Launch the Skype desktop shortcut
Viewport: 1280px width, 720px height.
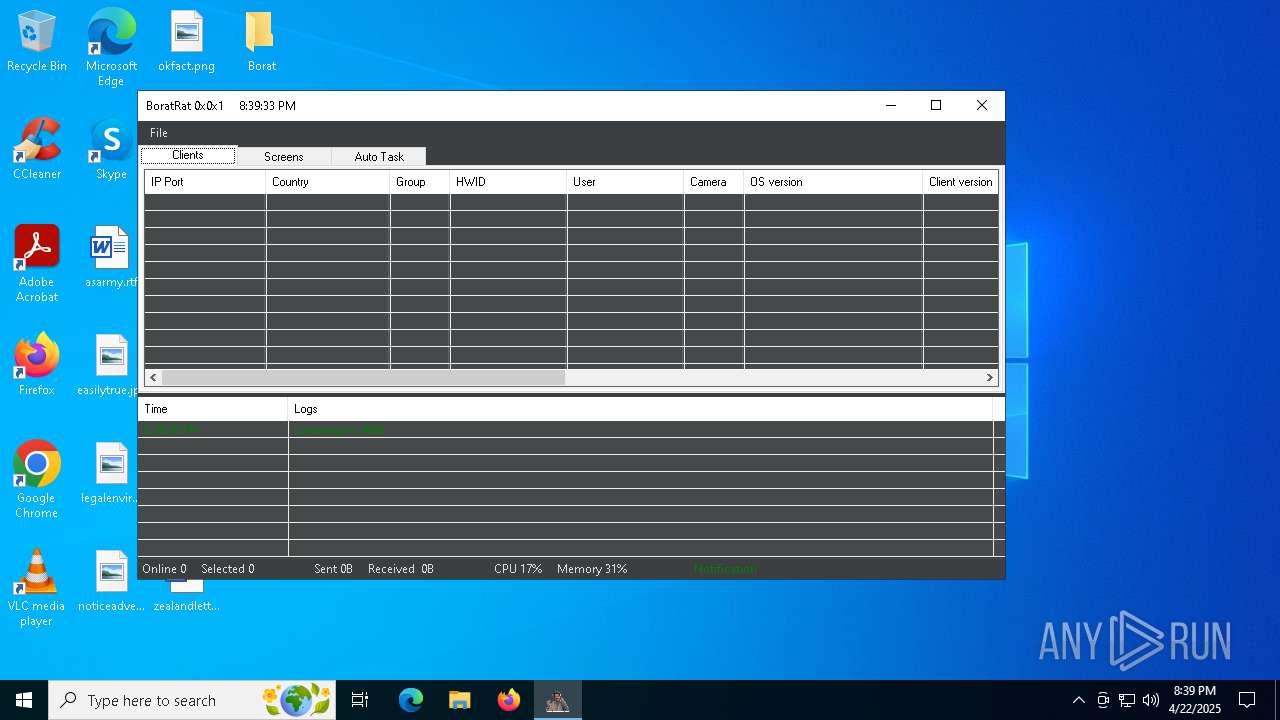111,150
